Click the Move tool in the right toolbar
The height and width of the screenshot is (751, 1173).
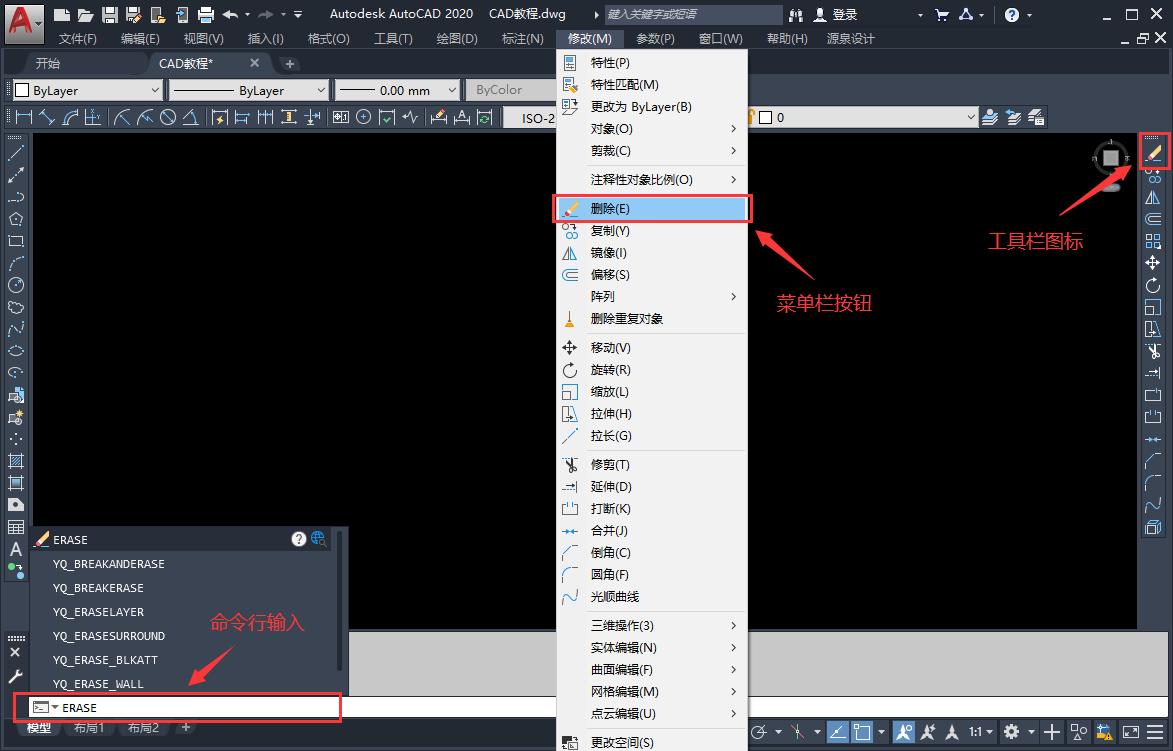[x=1153, y=263]
